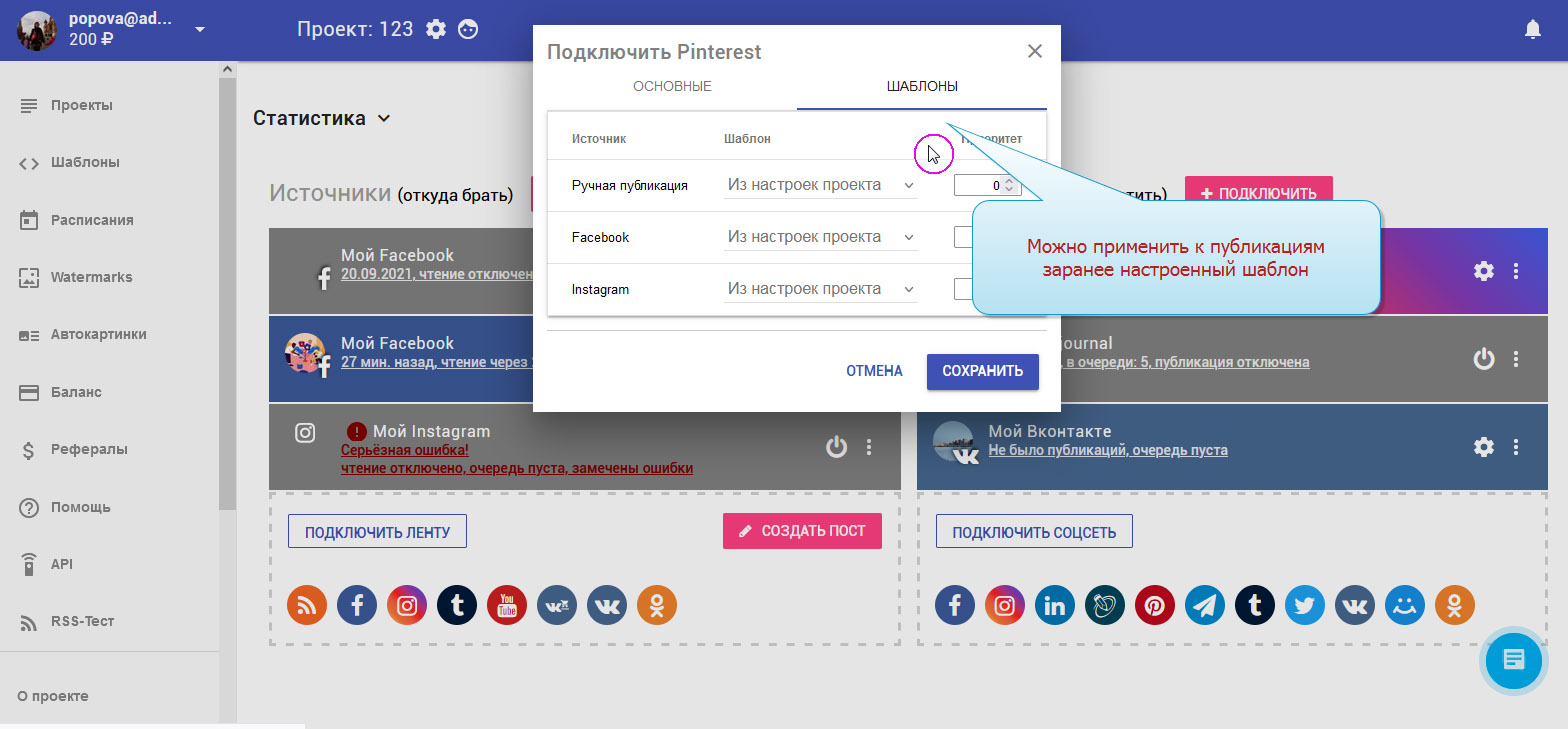Click priority number field for Ручная публикация
The width and height of the screenshot is (1568, 729).
[980, 185]
